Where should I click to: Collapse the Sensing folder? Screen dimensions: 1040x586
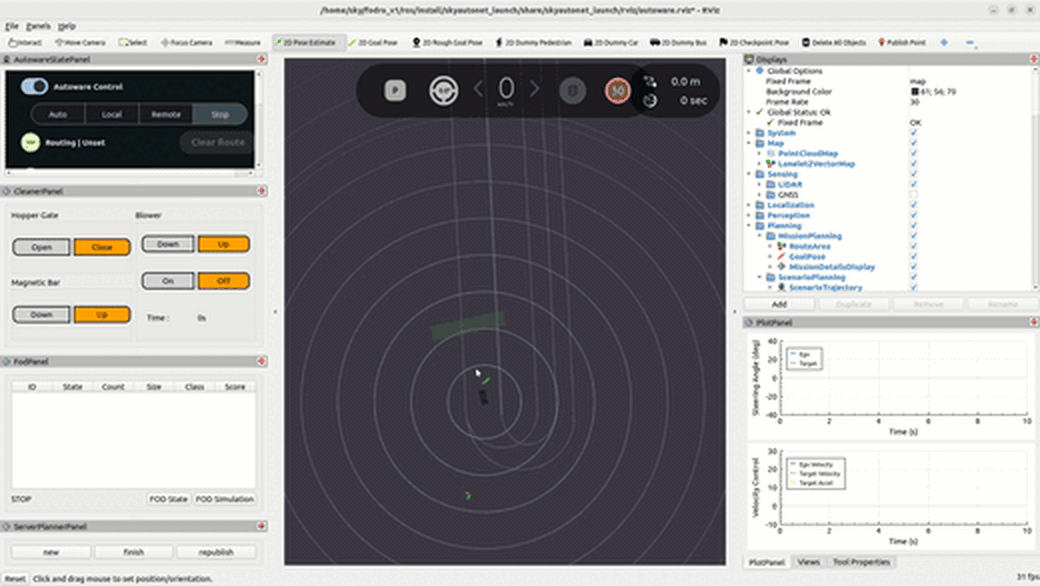click(x=749, y=174)
